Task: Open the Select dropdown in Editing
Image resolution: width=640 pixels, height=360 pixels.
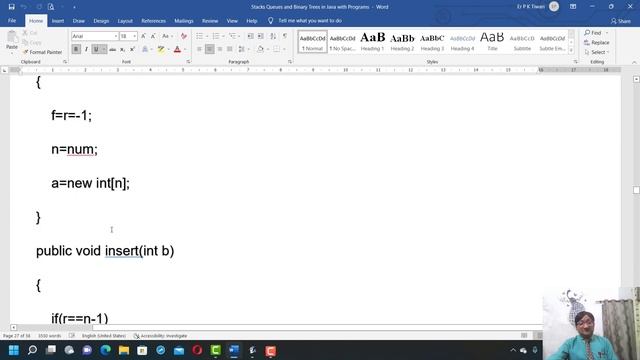Action: pyautogui.click(x=597, y=52)
